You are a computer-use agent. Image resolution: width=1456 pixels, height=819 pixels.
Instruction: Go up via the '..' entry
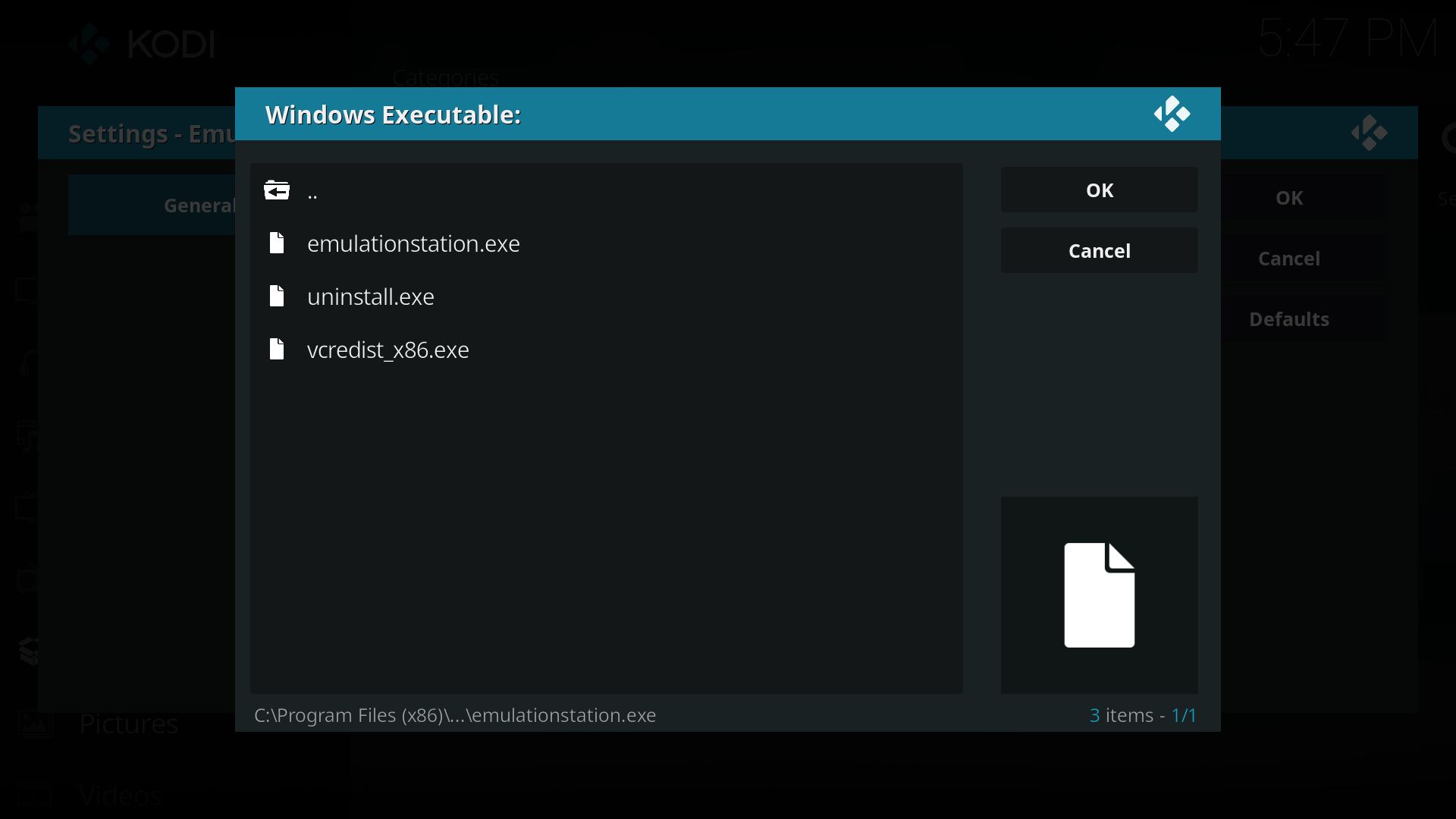[312, 191]
